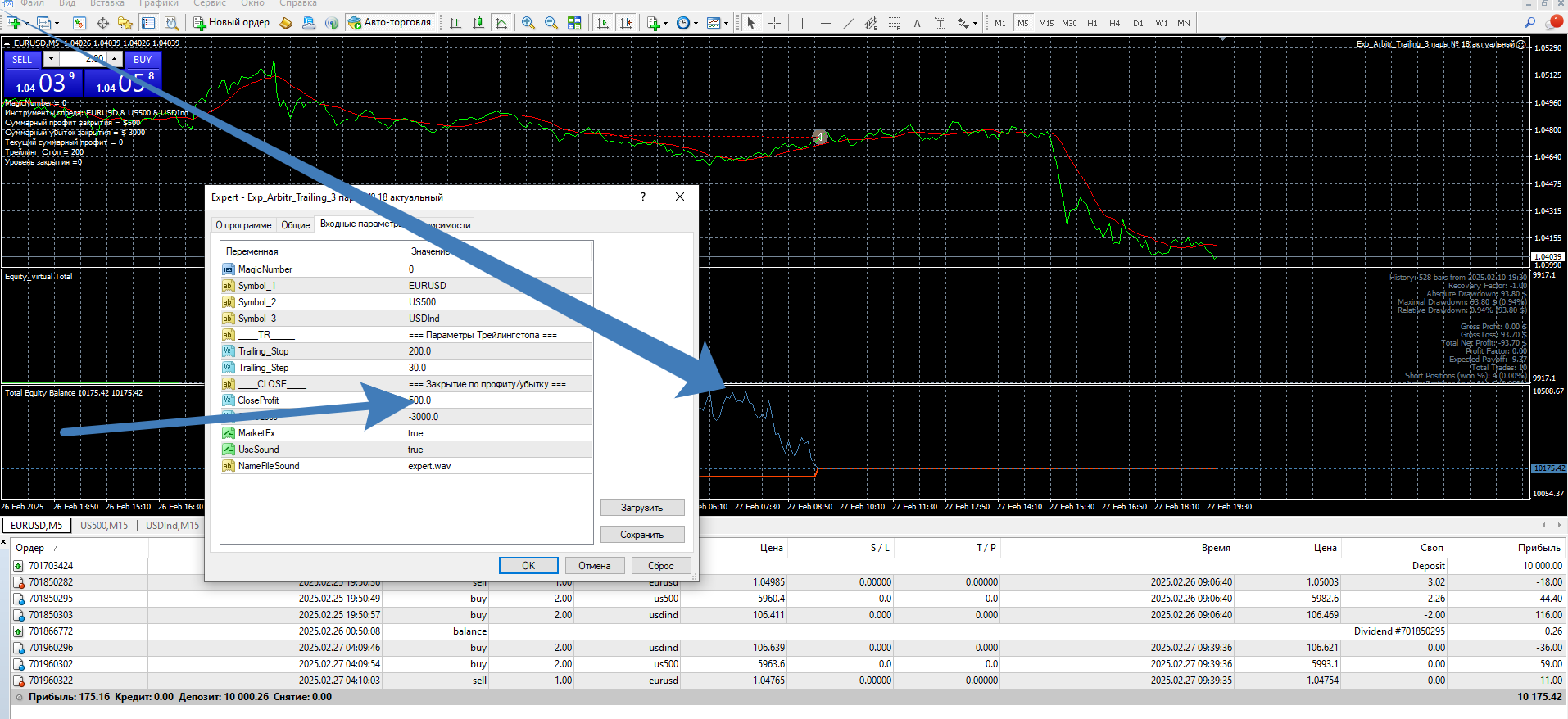Toggle the Авто-торговля button

point(390,23)
